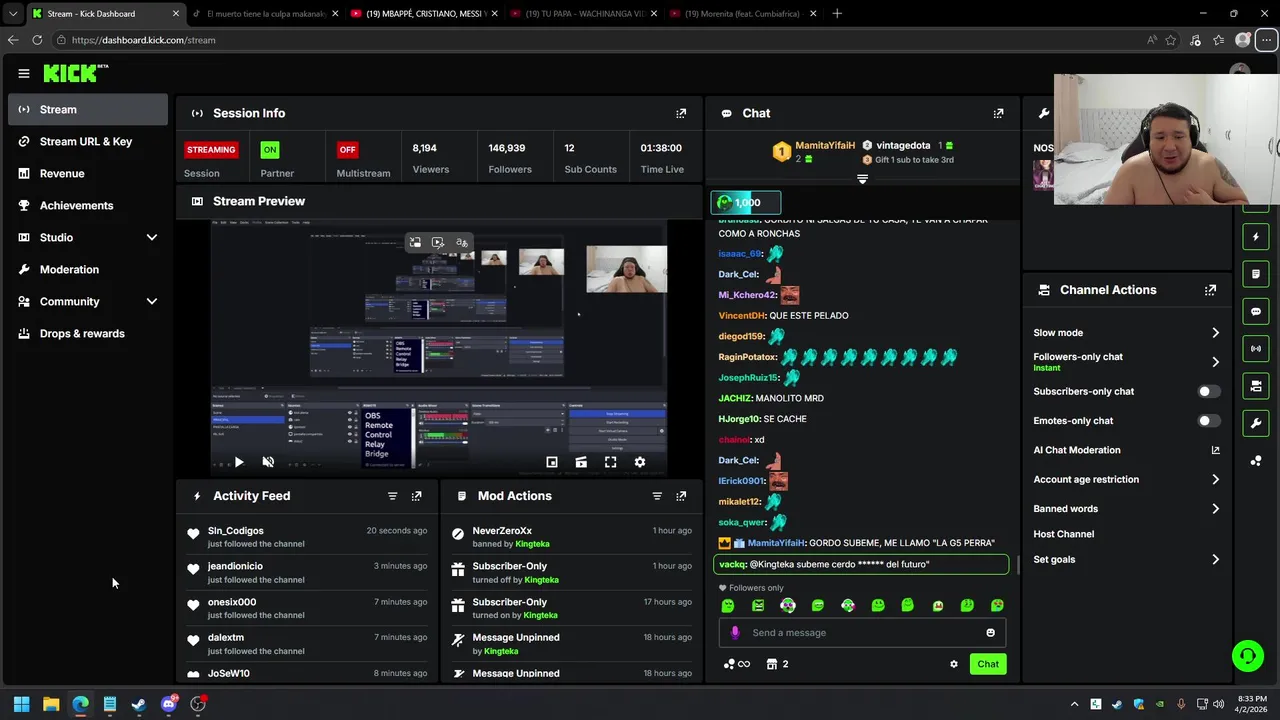This screenshot has height=720, width=1280.
Task: Open the chat bubble sidebar panel icon
Action: (x=1256, y=311)
